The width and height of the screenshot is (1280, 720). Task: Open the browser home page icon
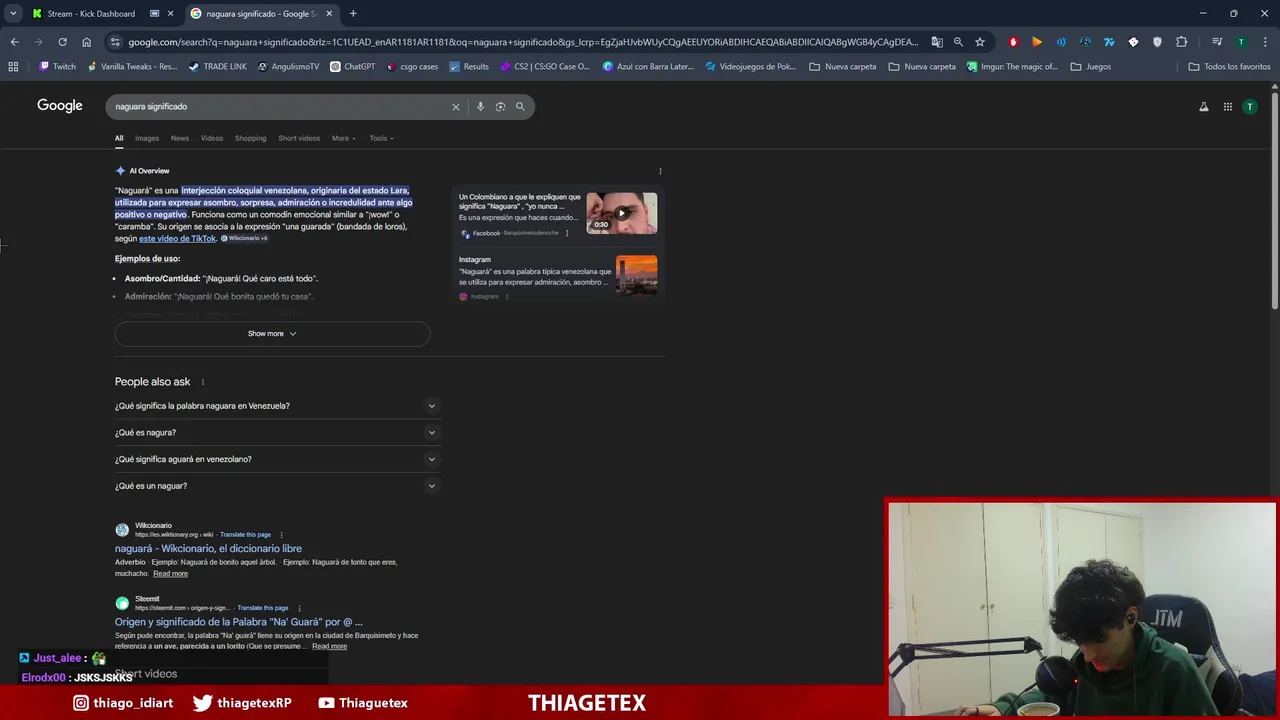[86, 42]
